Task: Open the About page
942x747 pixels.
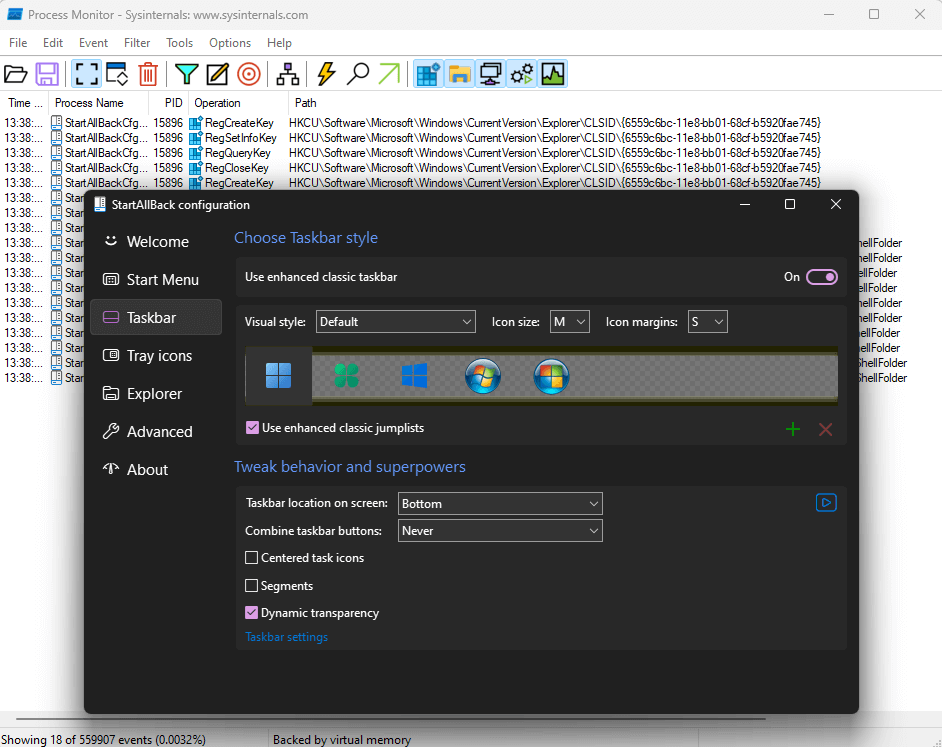Action: point(156,469)
